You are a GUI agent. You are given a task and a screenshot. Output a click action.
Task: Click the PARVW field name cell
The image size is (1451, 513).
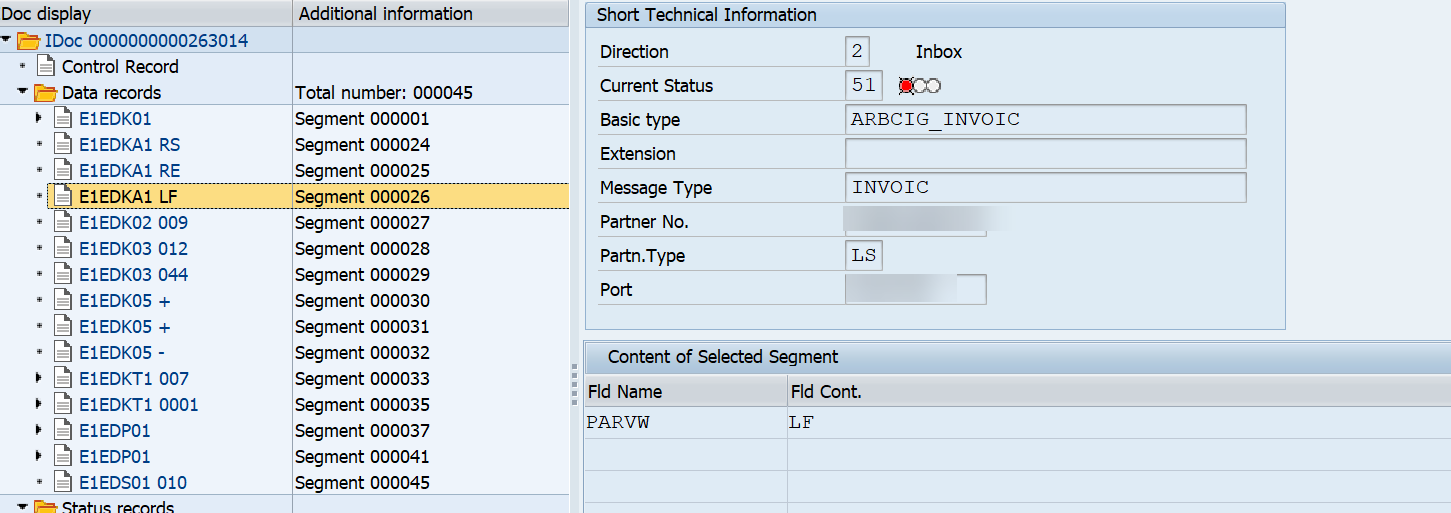pyautogui.click(x=618, y=423)
